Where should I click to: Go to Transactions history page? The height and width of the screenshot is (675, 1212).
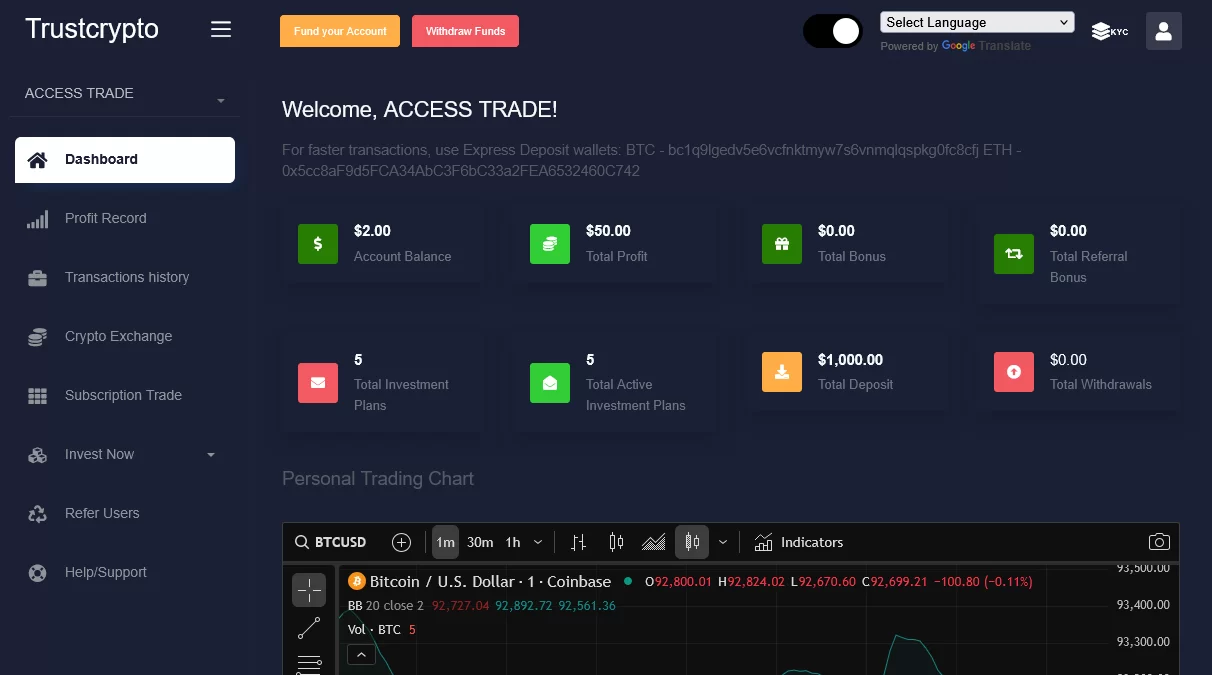coord(126,277)
